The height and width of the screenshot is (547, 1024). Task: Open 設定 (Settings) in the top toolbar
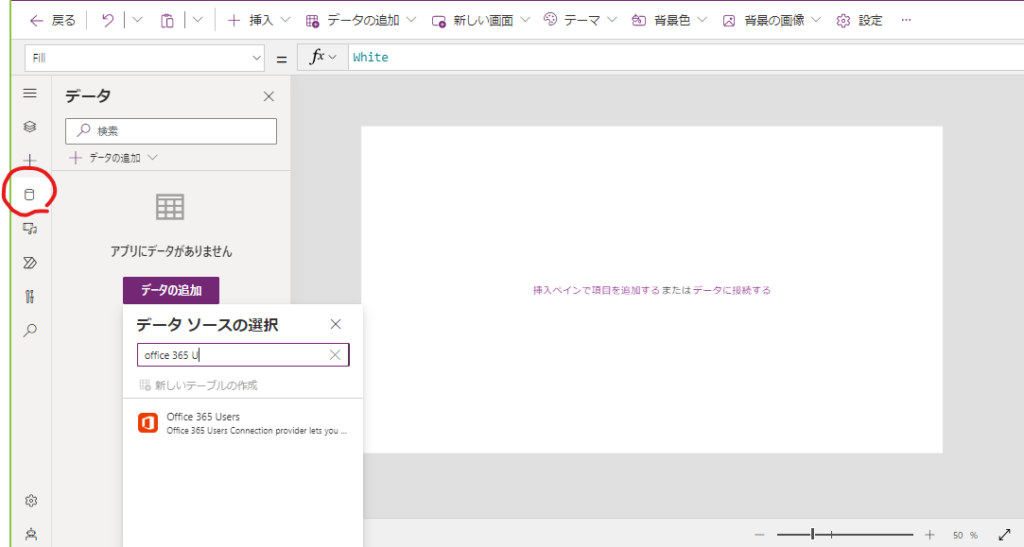(x=859, y=20)
